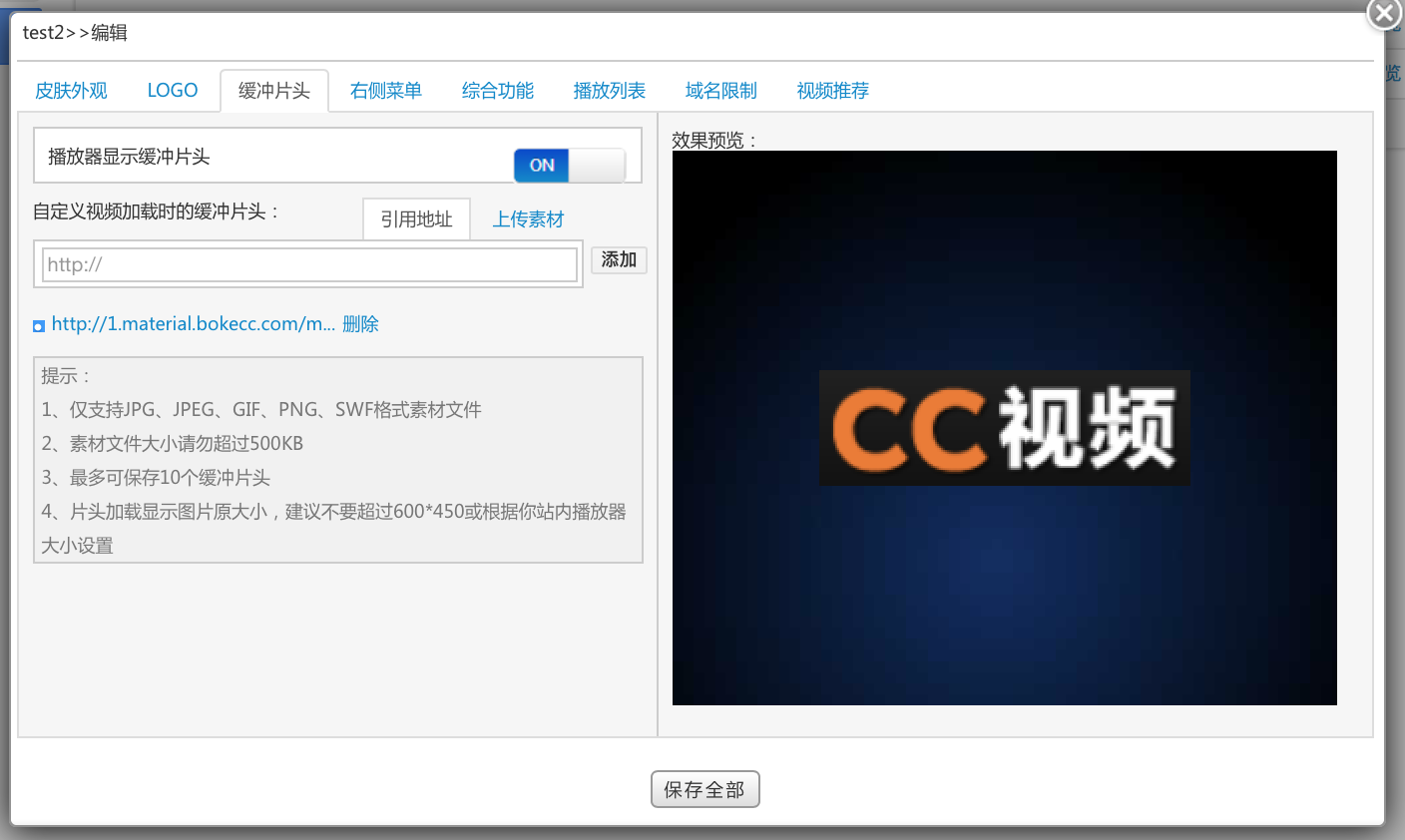The width and height of the screenshot is (1405, 840).
Task: Open the 综合功能 tab
Action: [498, 91]
